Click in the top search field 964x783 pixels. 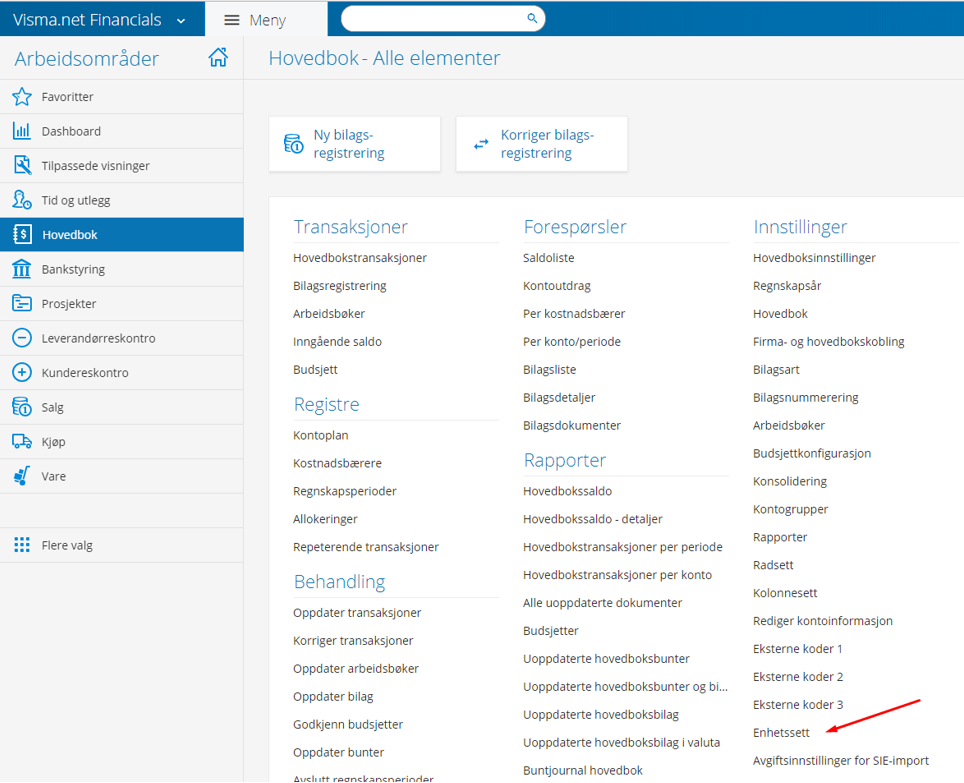point(443,18)
